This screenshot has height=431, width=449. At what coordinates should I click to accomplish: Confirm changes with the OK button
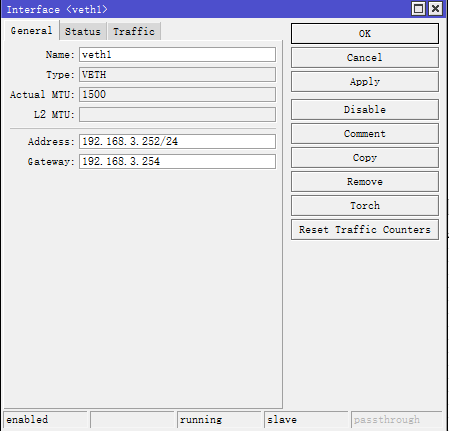(365, 33)
